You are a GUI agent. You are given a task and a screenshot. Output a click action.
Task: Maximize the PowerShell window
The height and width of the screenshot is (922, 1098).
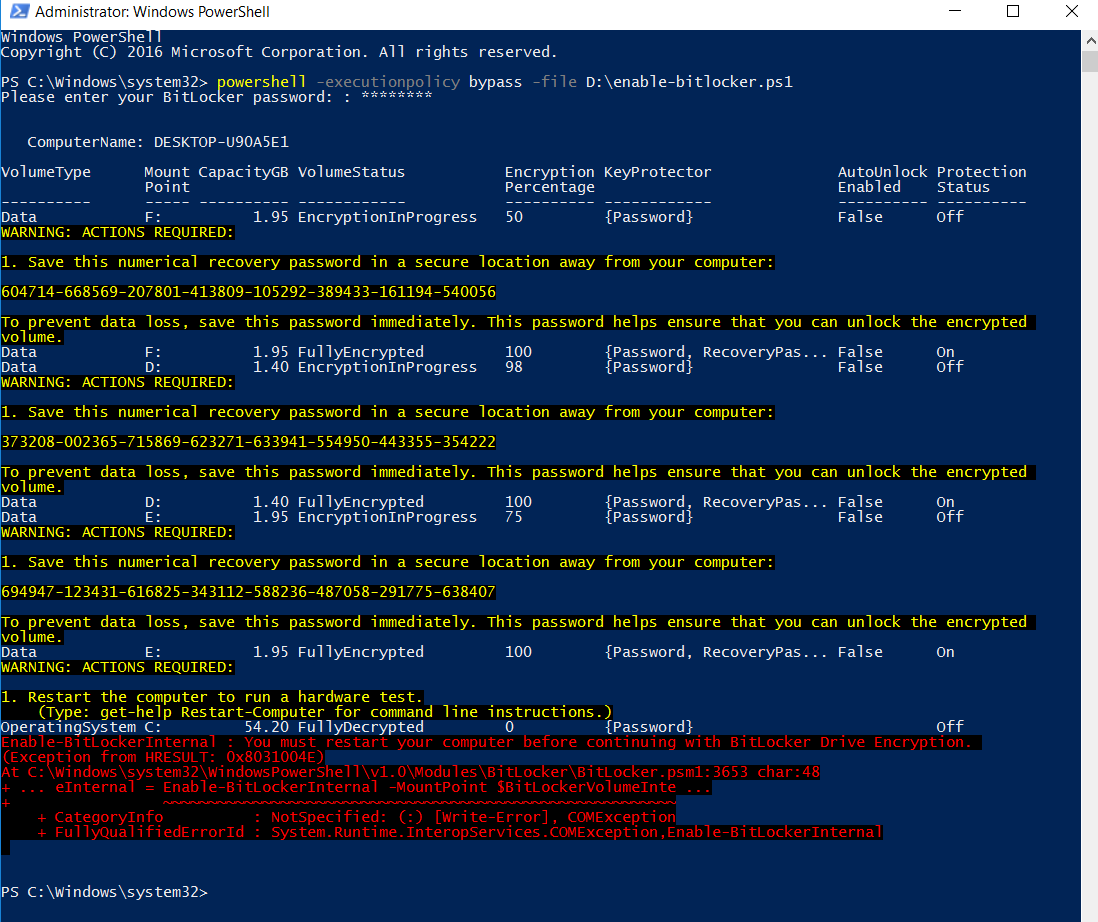tap(1013, 13)
